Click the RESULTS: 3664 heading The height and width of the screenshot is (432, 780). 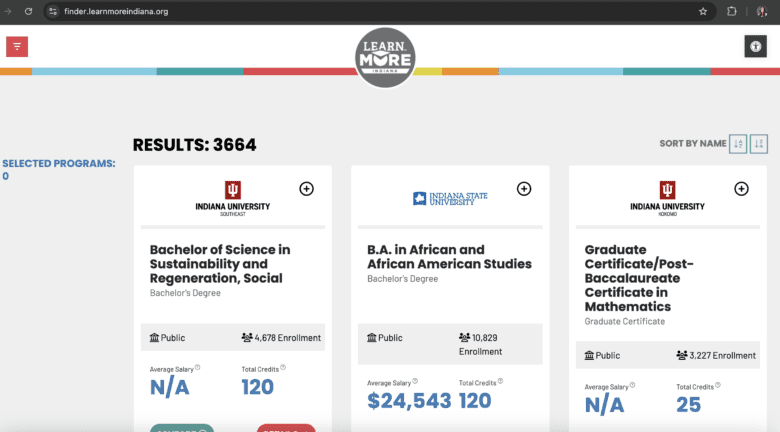(195, 145)
